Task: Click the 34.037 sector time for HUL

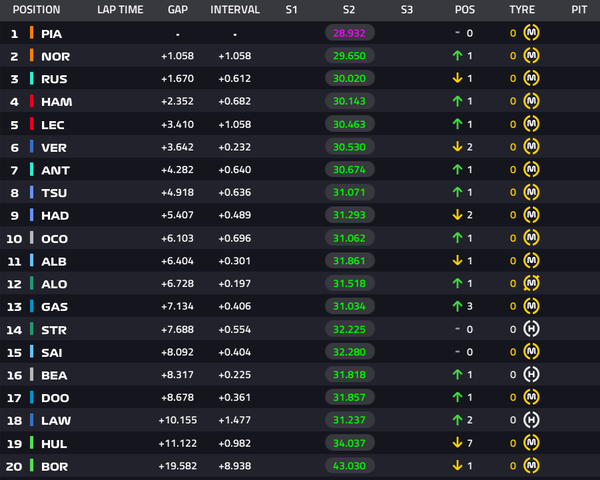Action: pos(349,443)
